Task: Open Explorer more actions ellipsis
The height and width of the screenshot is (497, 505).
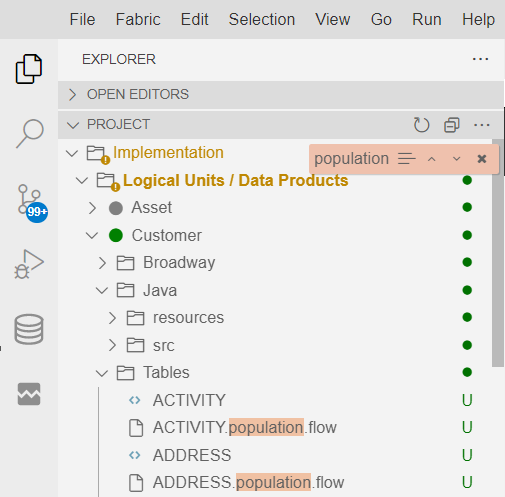Action: point(480,59)
